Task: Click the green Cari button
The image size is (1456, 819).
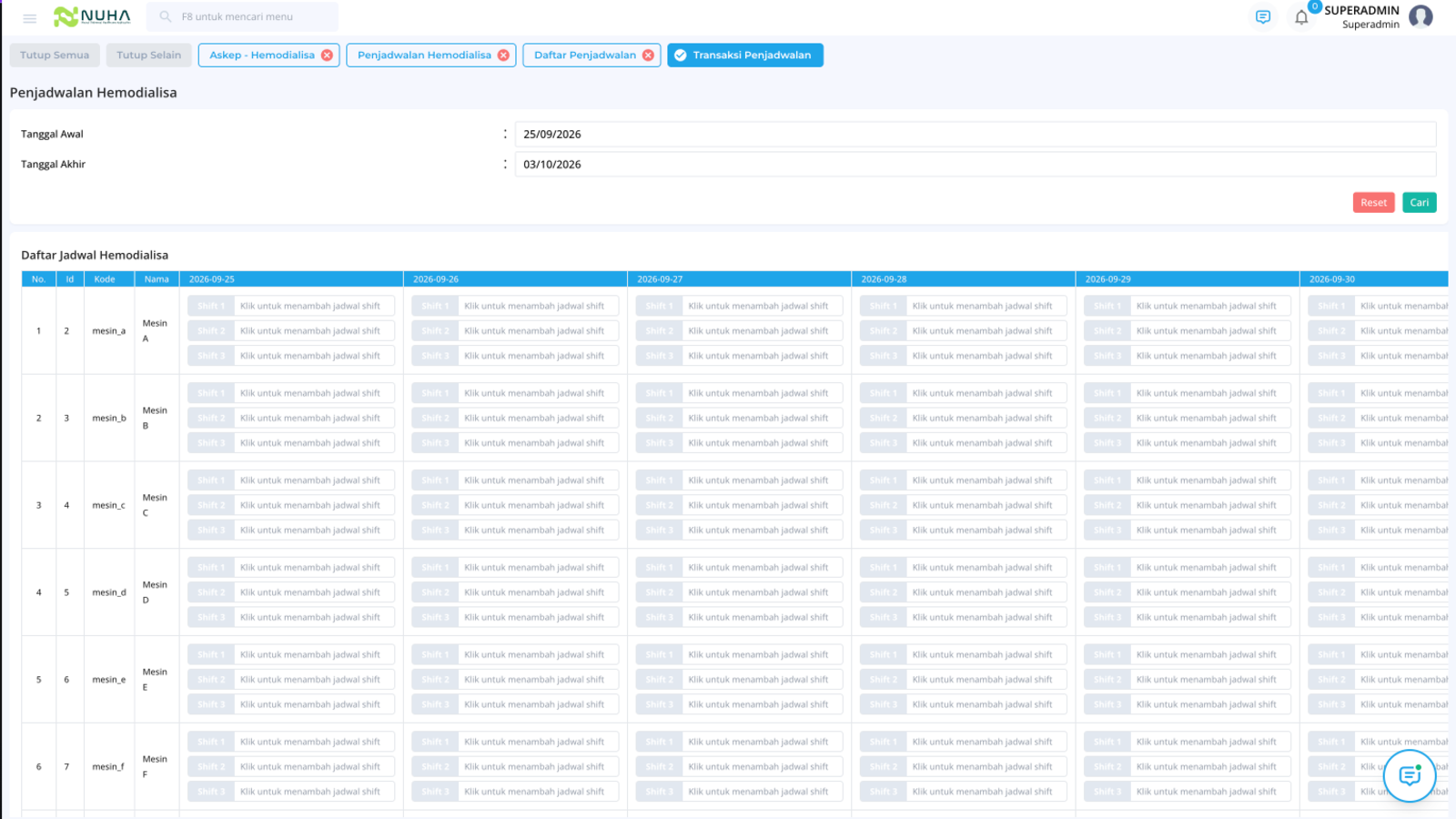Action: (1420, 203)
